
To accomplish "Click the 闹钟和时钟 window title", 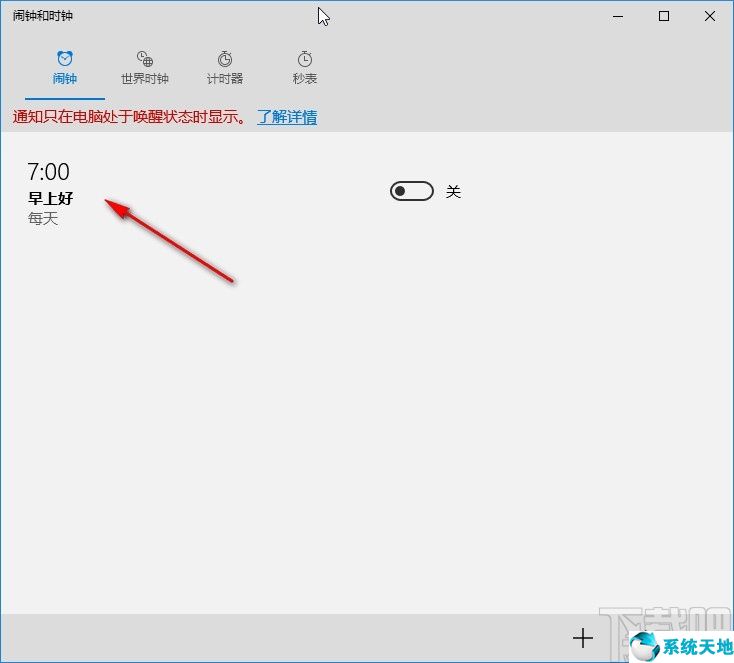I will [x=43, y=16].
